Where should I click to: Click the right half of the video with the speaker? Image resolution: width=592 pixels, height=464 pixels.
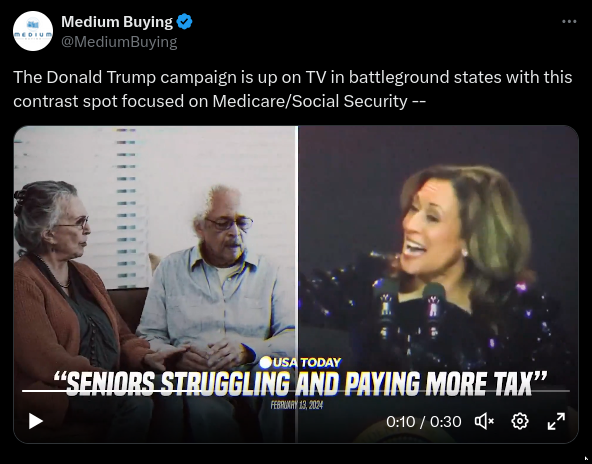(x=438, y=284)
